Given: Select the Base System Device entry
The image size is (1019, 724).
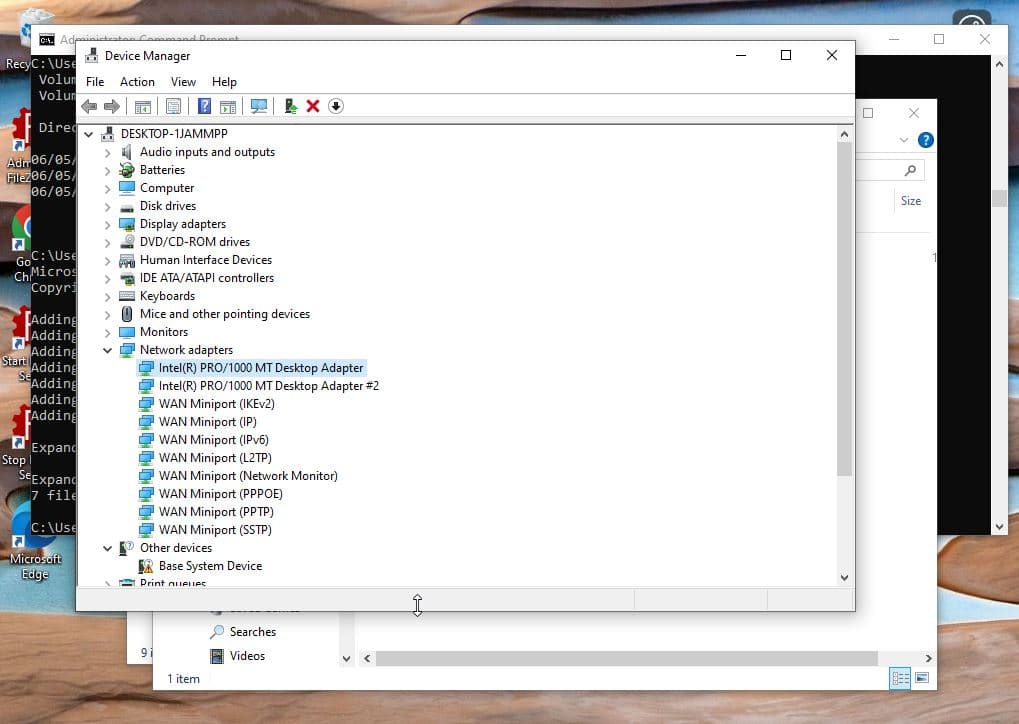Looking at the screenshot, I should (x=210, y=566).
